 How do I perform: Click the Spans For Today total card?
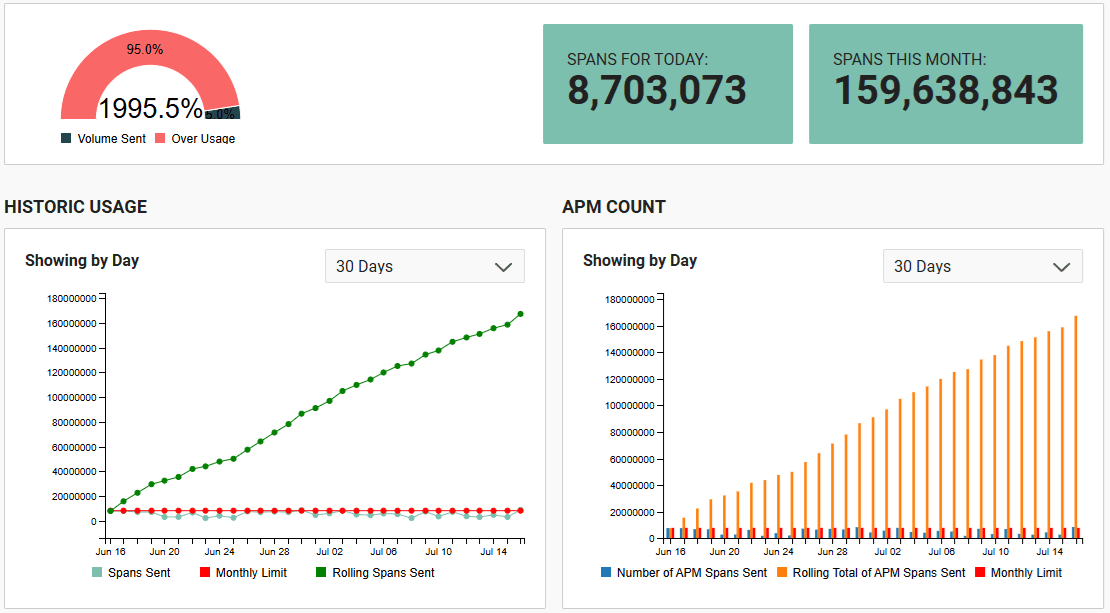[x=667, y=84]
